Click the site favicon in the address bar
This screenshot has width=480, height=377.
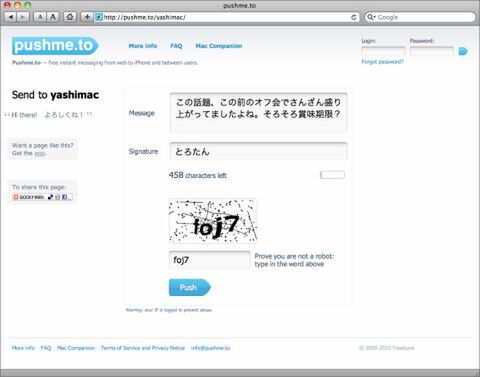coord(99,17)
